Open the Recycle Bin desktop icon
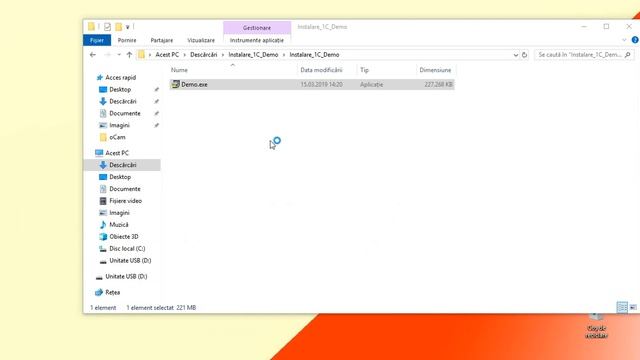Image resolution: width=640 pixels, height=360 pixels. [x=596, y=326]
